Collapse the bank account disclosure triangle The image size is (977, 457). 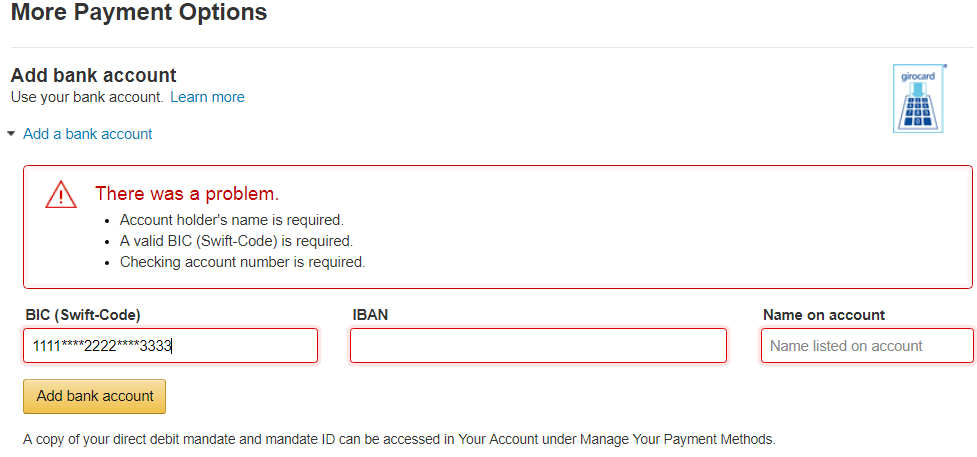(x=11, y=133)
